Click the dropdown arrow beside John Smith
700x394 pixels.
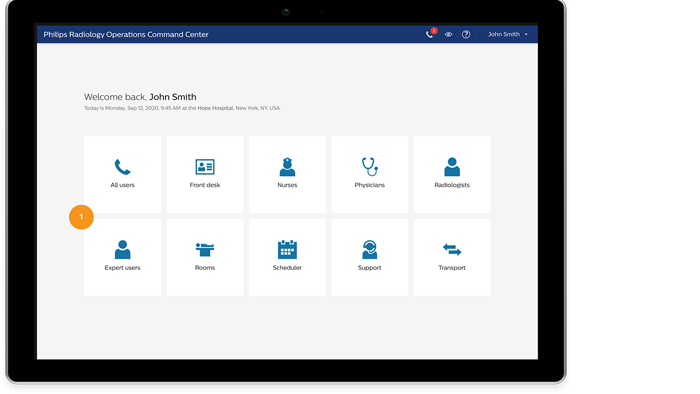coord(526,34)
